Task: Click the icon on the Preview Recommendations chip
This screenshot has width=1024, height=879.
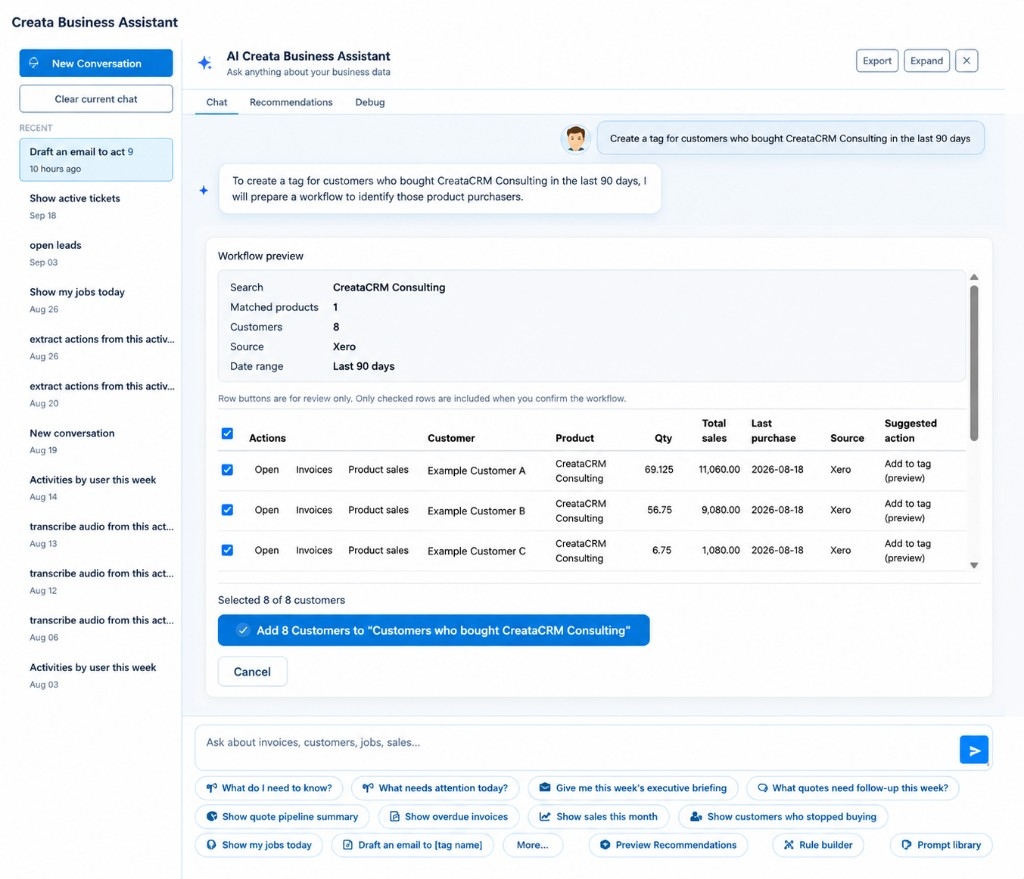Action: click(x=605, y=844)
